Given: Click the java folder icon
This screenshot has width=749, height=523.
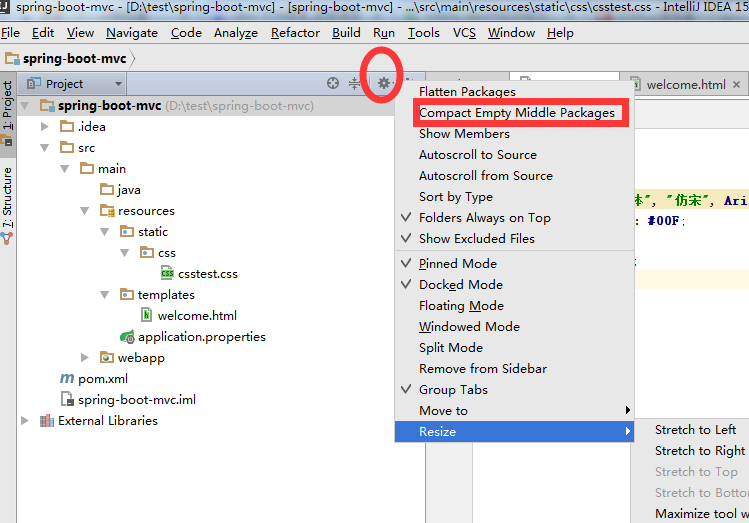Looking at the screenshot, I should (107, 190).
